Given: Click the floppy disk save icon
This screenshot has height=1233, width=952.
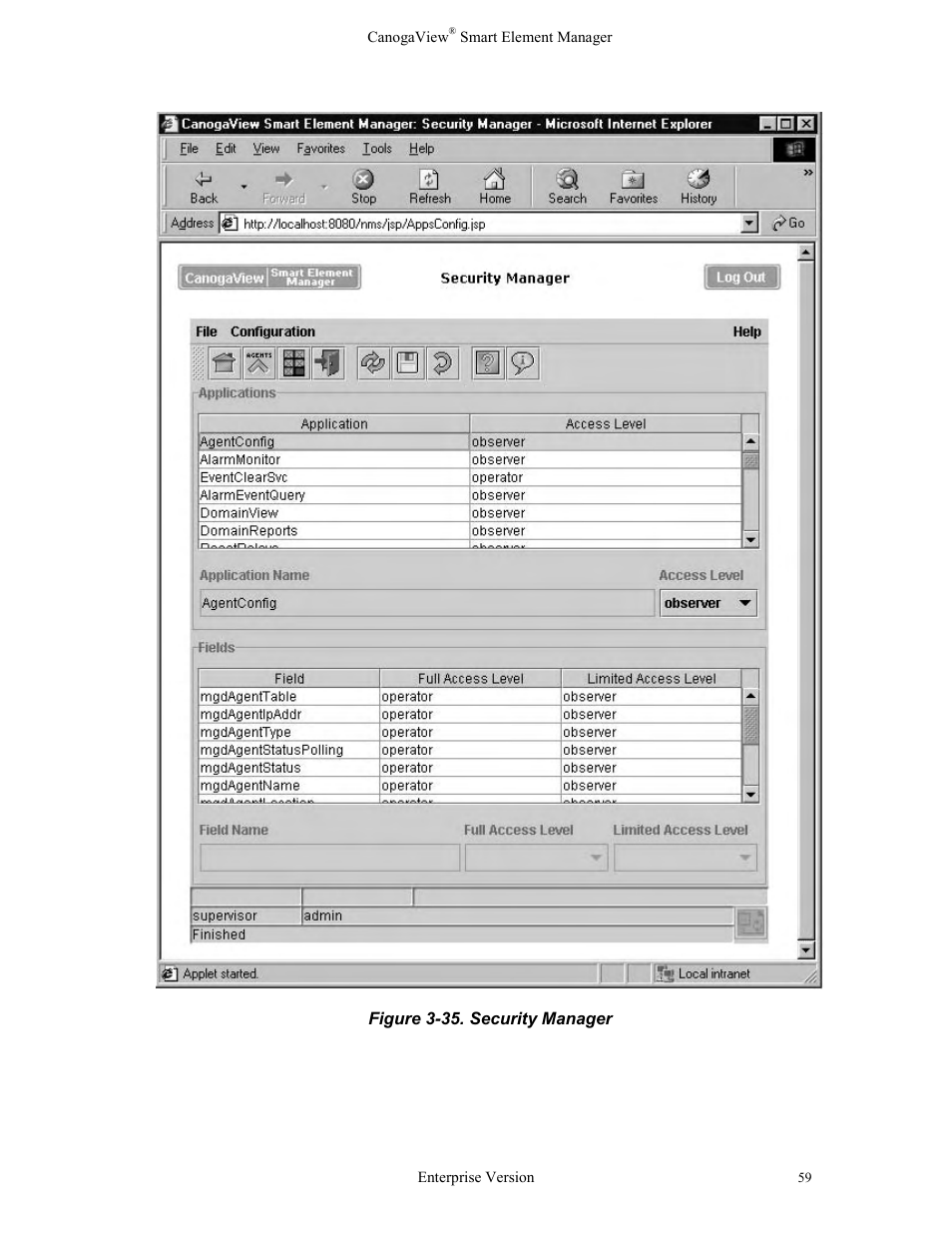Looking at the screenshot, I should [407, 363].
